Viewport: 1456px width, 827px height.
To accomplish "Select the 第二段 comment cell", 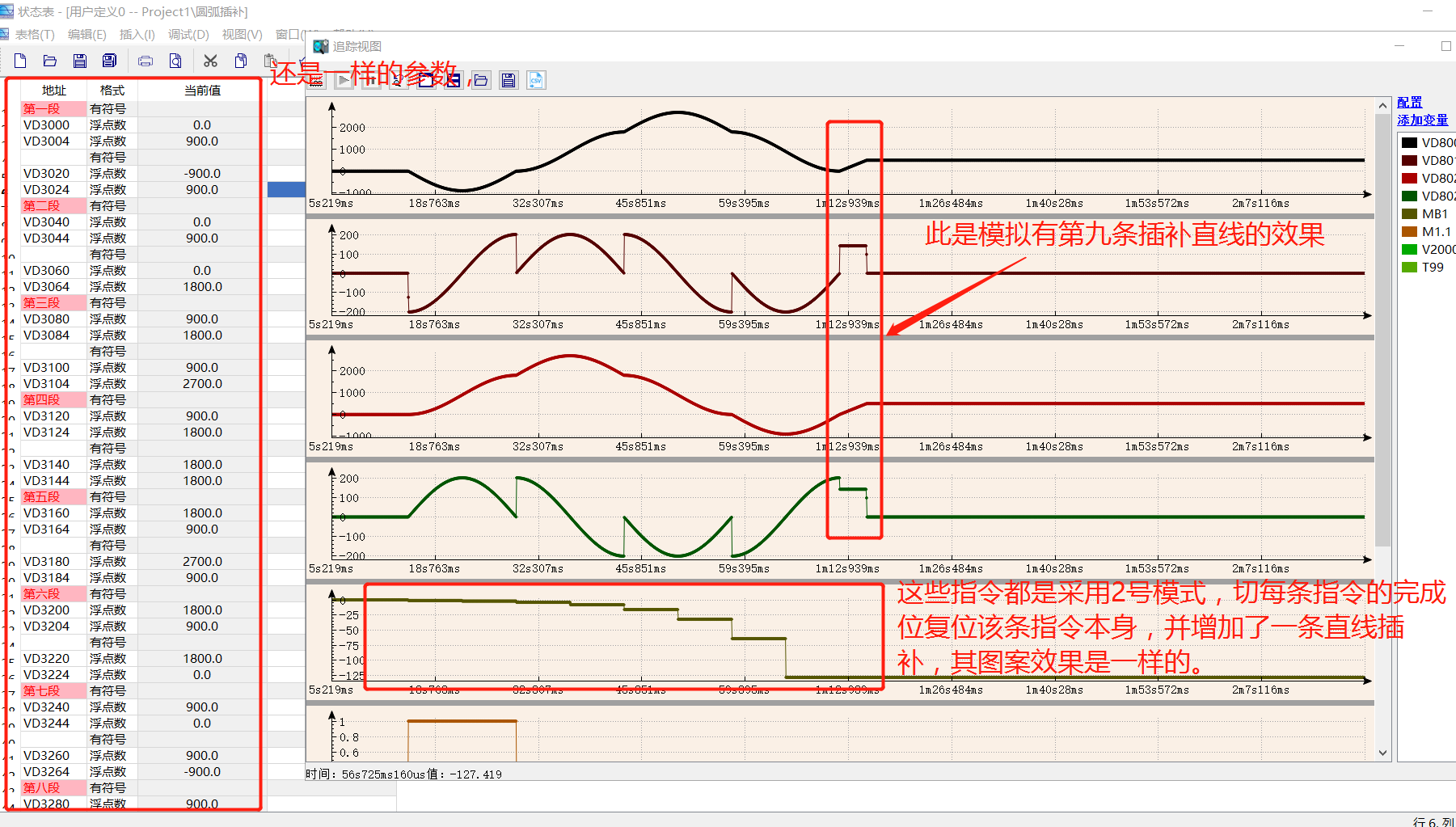I will [53, 206].
